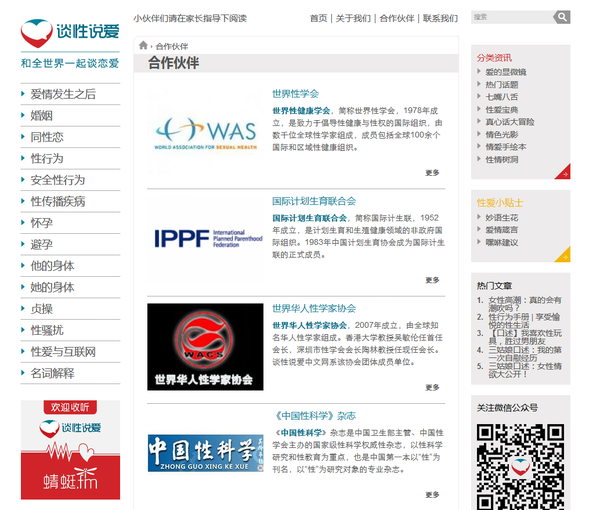This screenshot has height=510, width=600.
Task: Click the 《中国性科学》杂志 title link
Action: click(314, 416)
